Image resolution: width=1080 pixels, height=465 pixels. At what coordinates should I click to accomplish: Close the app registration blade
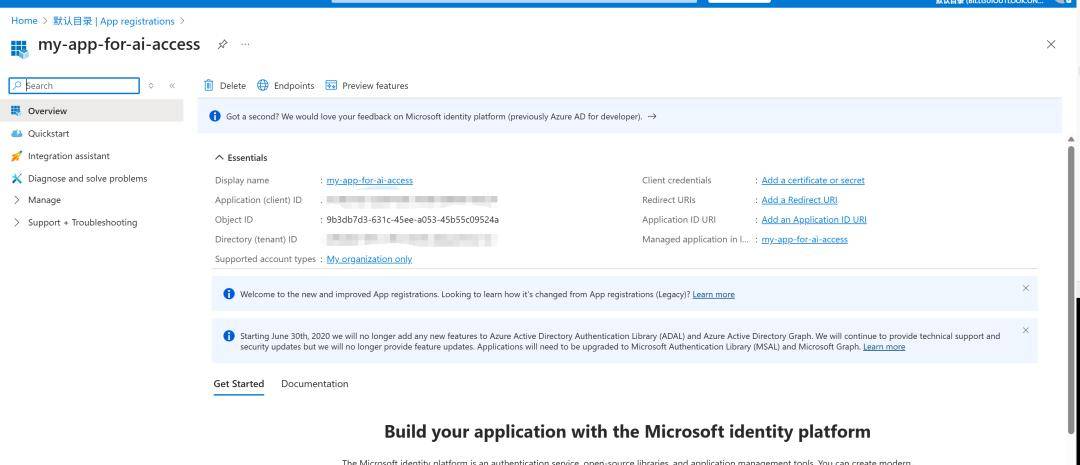click(1051, 44)
